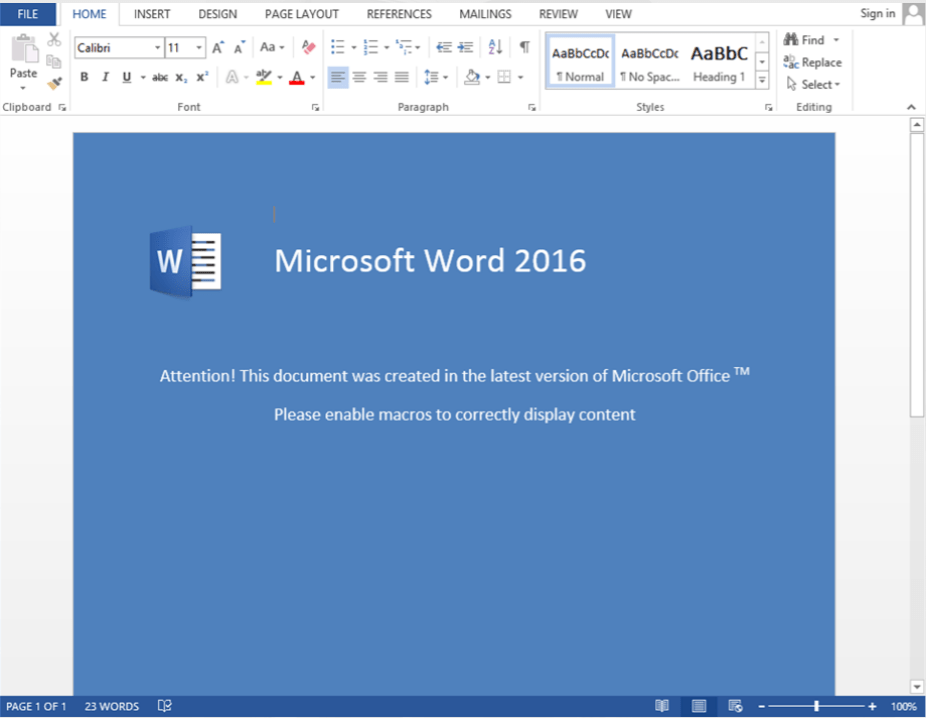Viewport: 926px width, 718px height.
Task: Apply subscript formatting
Action: point(181,77)
